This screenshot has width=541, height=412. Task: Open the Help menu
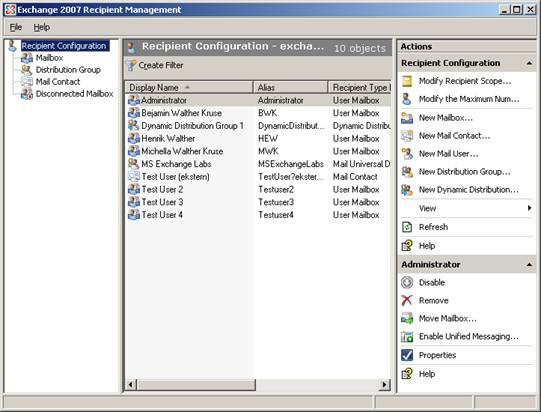pos(41,27)
